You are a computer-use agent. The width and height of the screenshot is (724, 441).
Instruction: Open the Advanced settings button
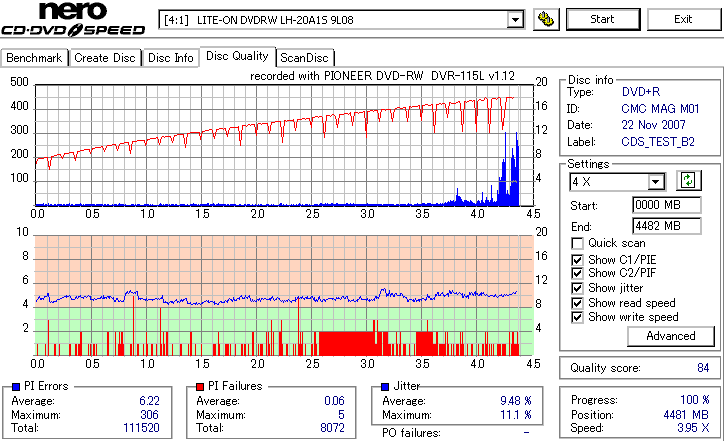click(671, 336)
